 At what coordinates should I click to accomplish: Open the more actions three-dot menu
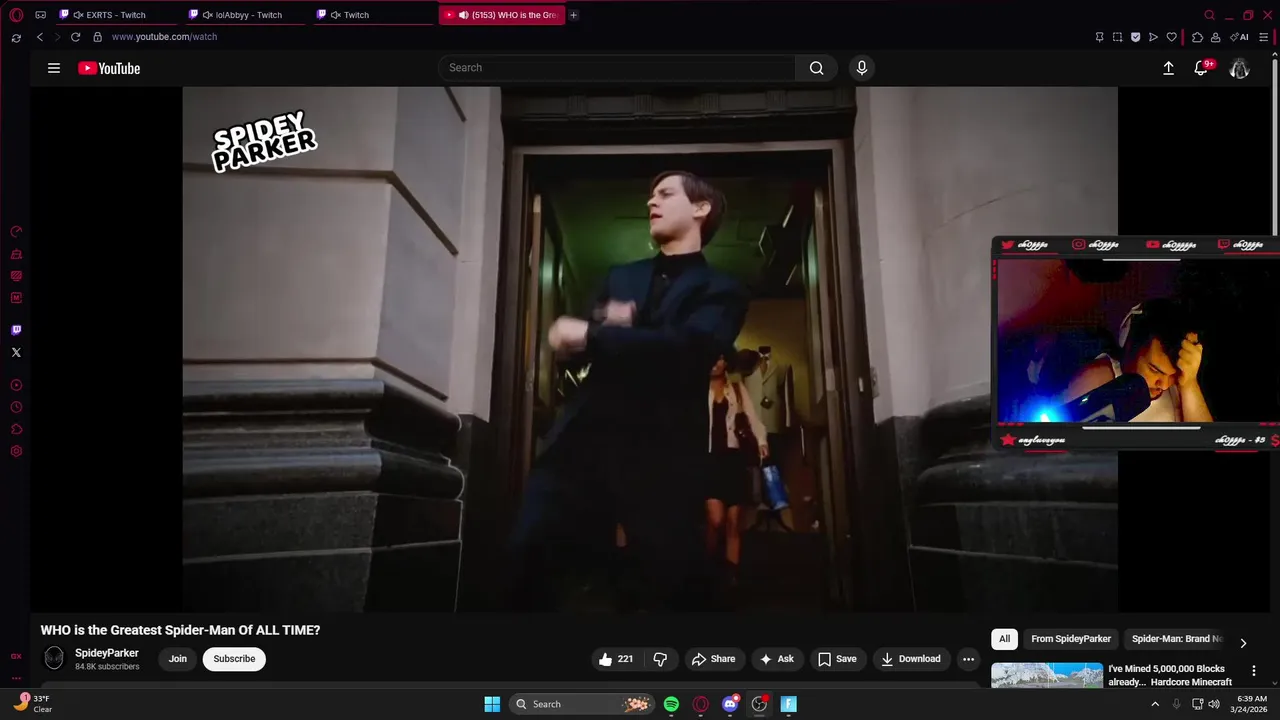tap(968, 659)
